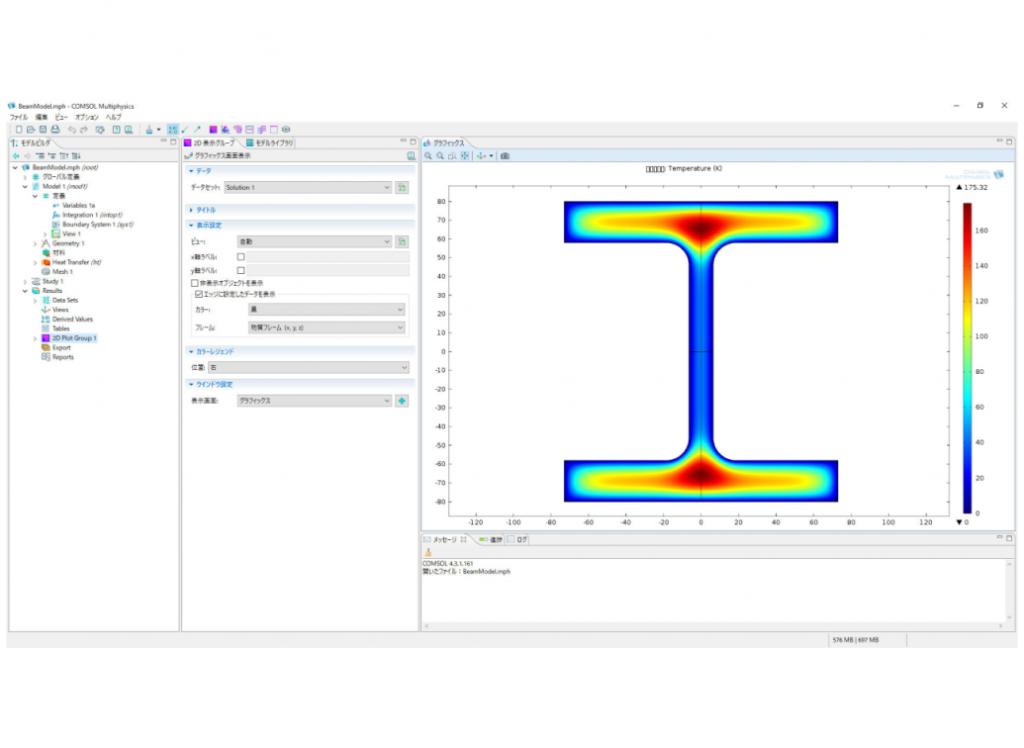Click the temperature color legend bar
Image resolution: width=1024 pixels, height=748 pixels.
coord(967,357)
